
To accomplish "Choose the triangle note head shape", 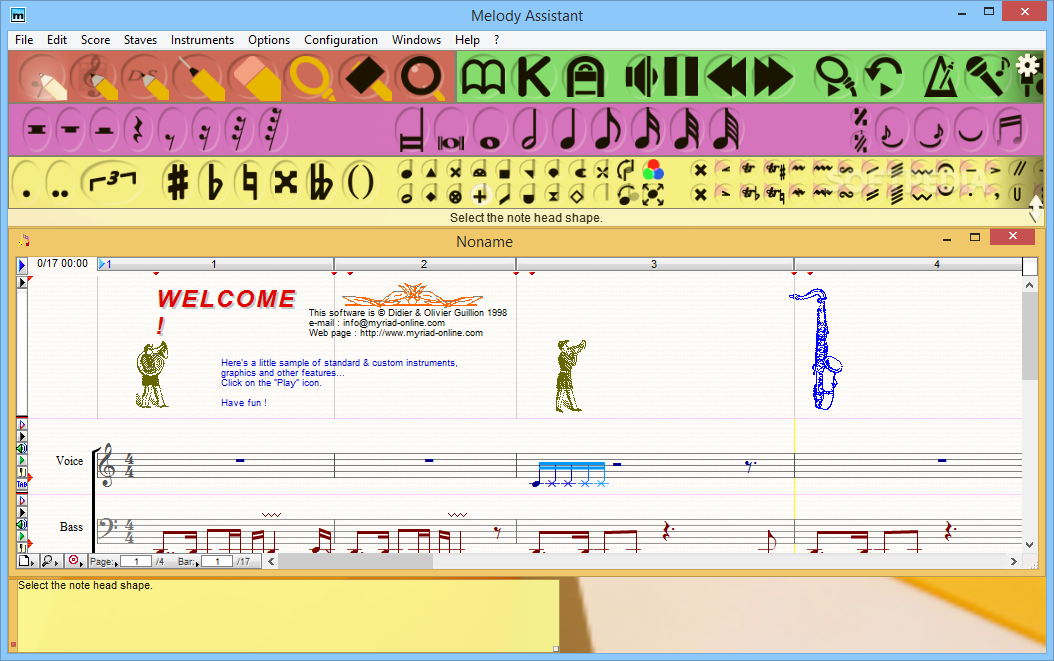I will (x=430, y=171).
